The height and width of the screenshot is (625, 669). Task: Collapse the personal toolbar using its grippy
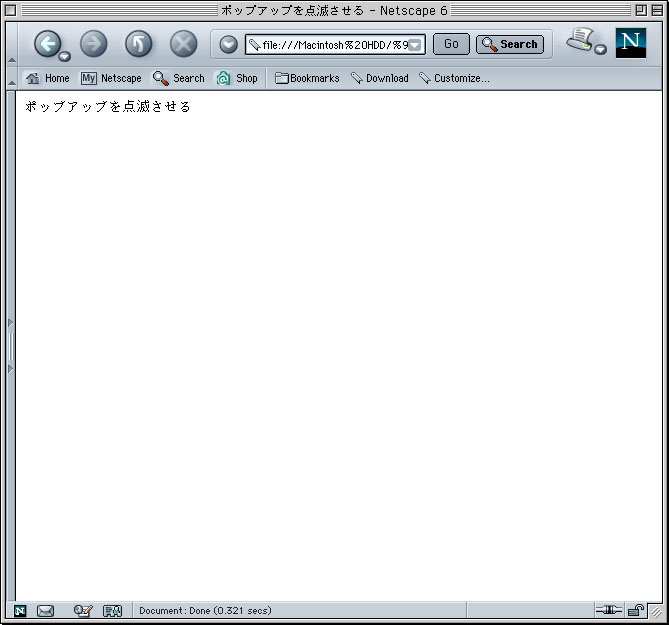(12, 78)
